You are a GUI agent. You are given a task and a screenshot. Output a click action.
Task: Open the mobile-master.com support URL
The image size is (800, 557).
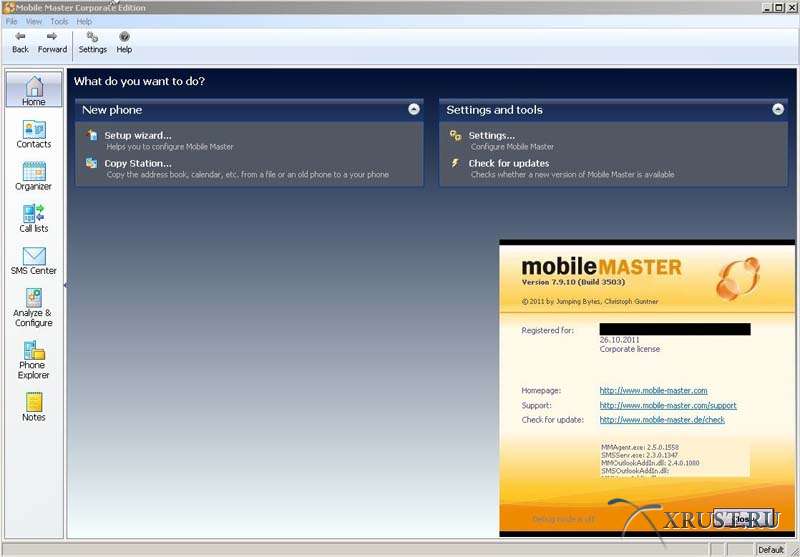668,405
